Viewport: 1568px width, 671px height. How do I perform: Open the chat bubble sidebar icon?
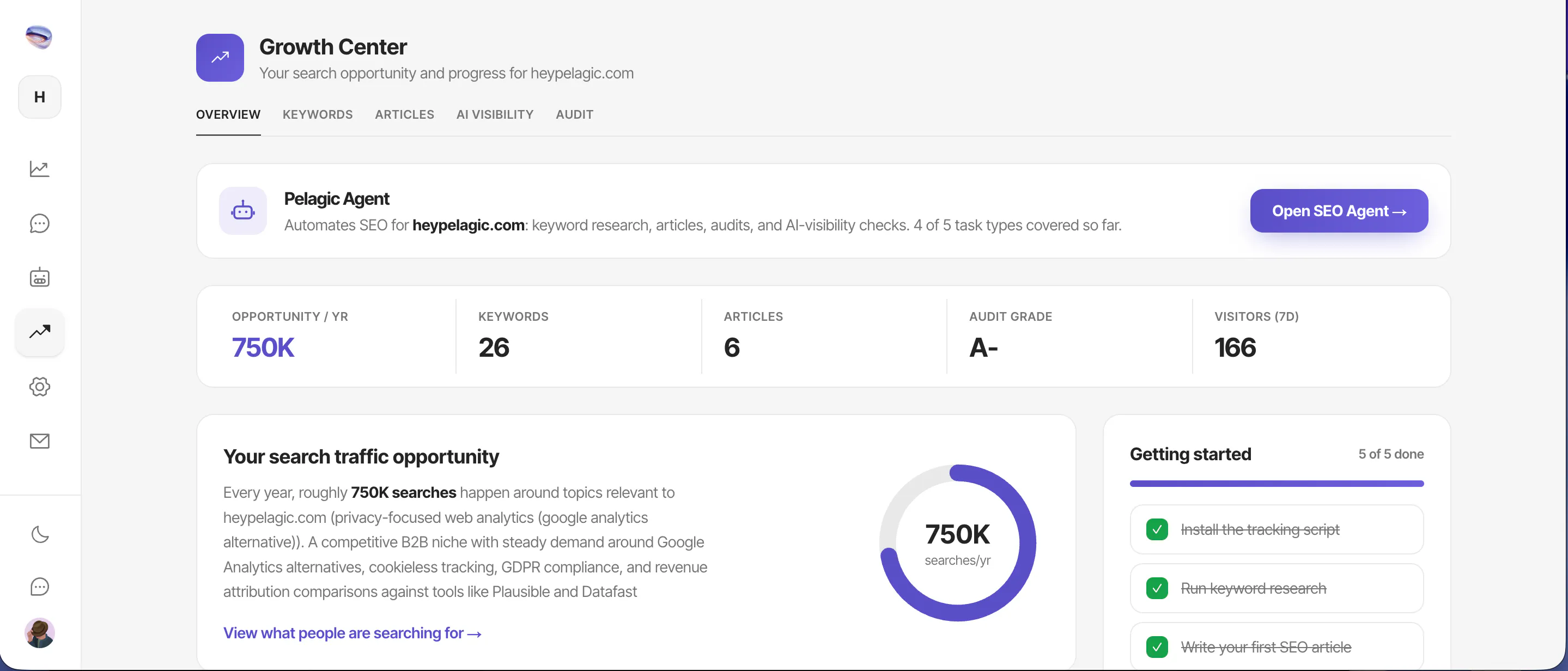(x=40, y=223)
